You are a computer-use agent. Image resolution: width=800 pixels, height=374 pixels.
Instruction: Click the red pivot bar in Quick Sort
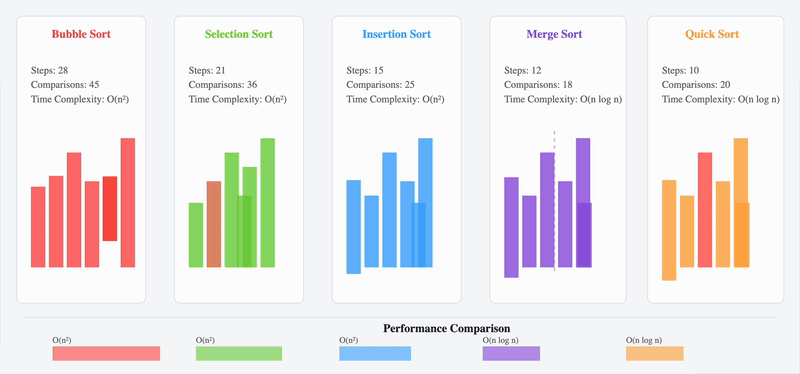705,210
